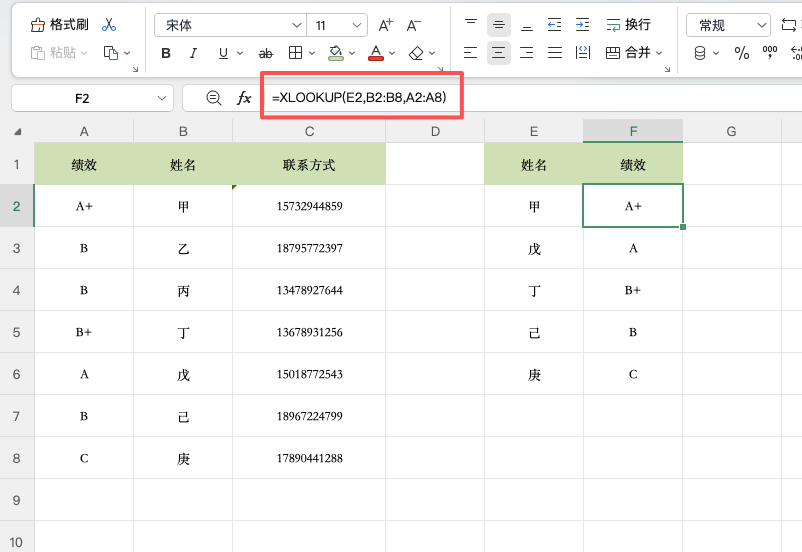The width and height of the screenshot is (802, 552).
Task: Click the Select All corner triangle
Action: click(18, 132)
